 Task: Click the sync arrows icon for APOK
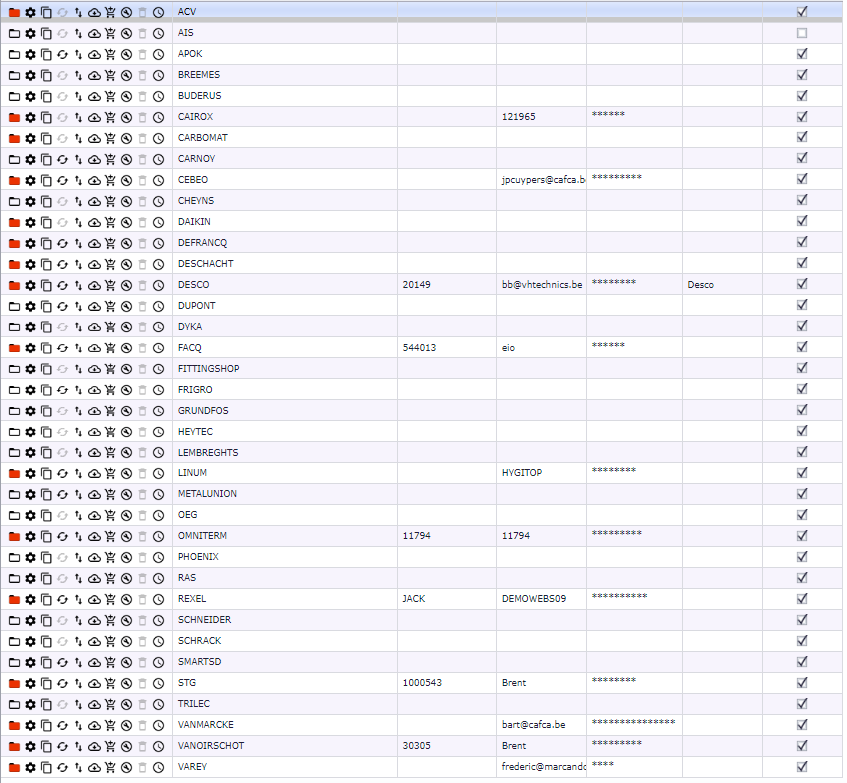[63, 55]
